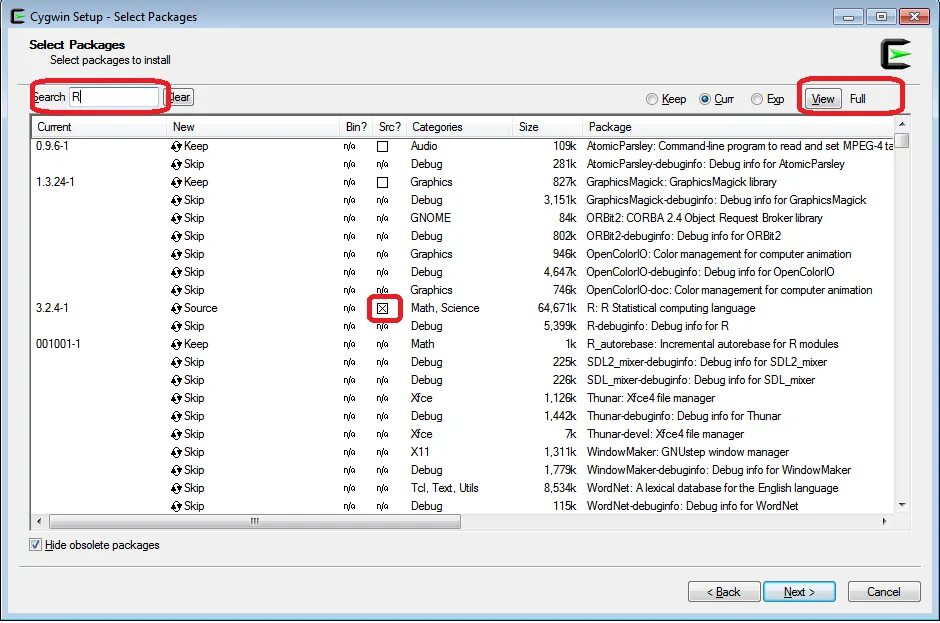Click the horizontal scrollbar left arrow
This screenshot has width=940, height=623.
tap(40, 522)
